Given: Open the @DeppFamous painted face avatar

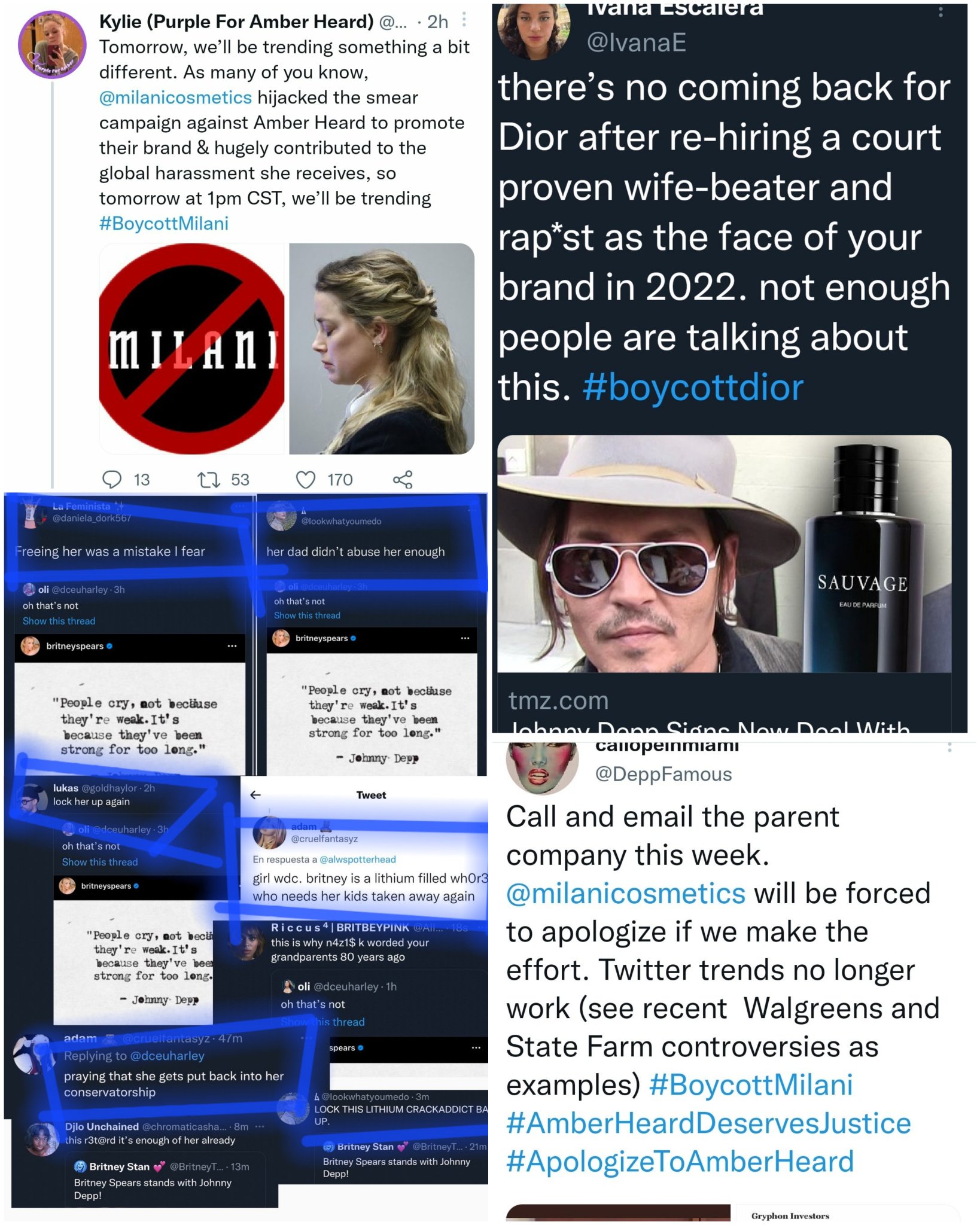Looking at the screenshot, I should [x=542, y=767].
